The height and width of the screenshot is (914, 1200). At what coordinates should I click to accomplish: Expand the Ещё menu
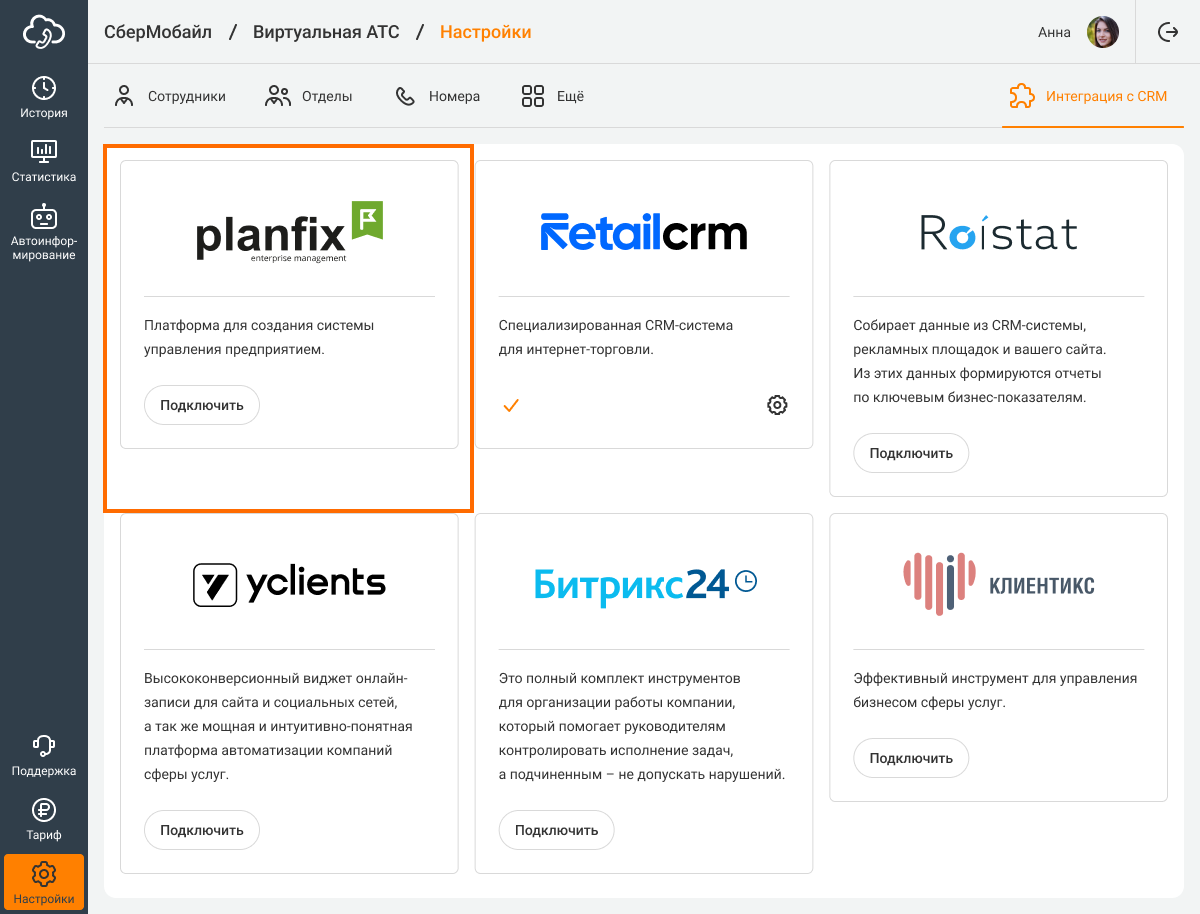coord(552,97)
